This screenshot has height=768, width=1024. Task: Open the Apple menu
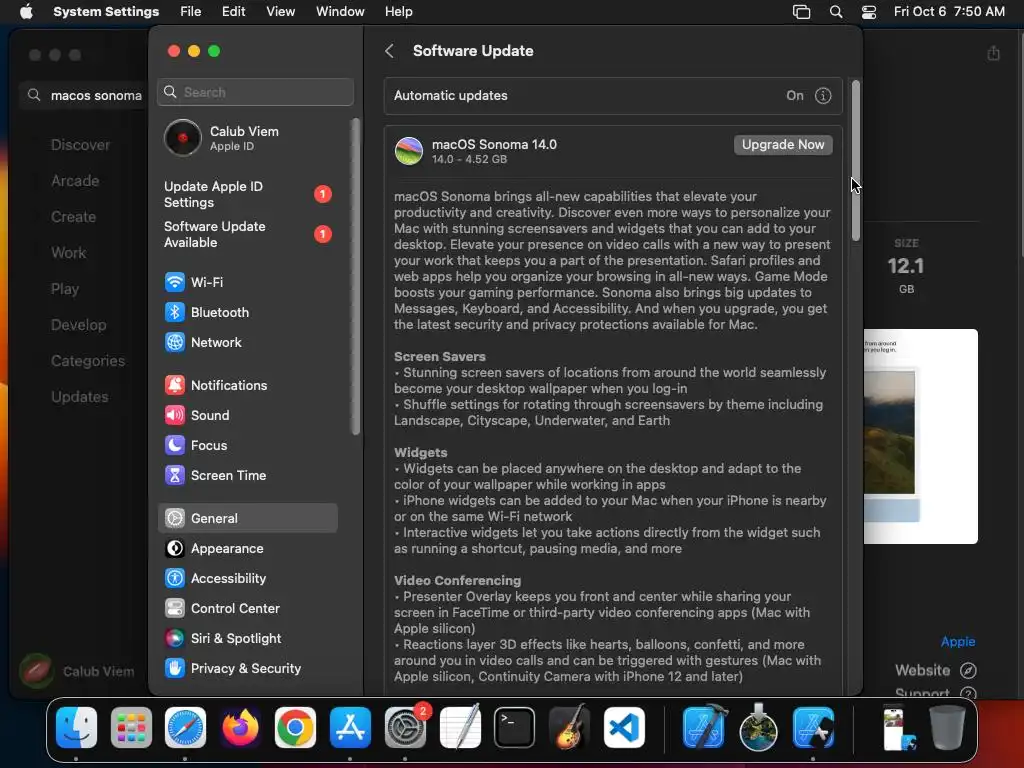pos(26,12)
